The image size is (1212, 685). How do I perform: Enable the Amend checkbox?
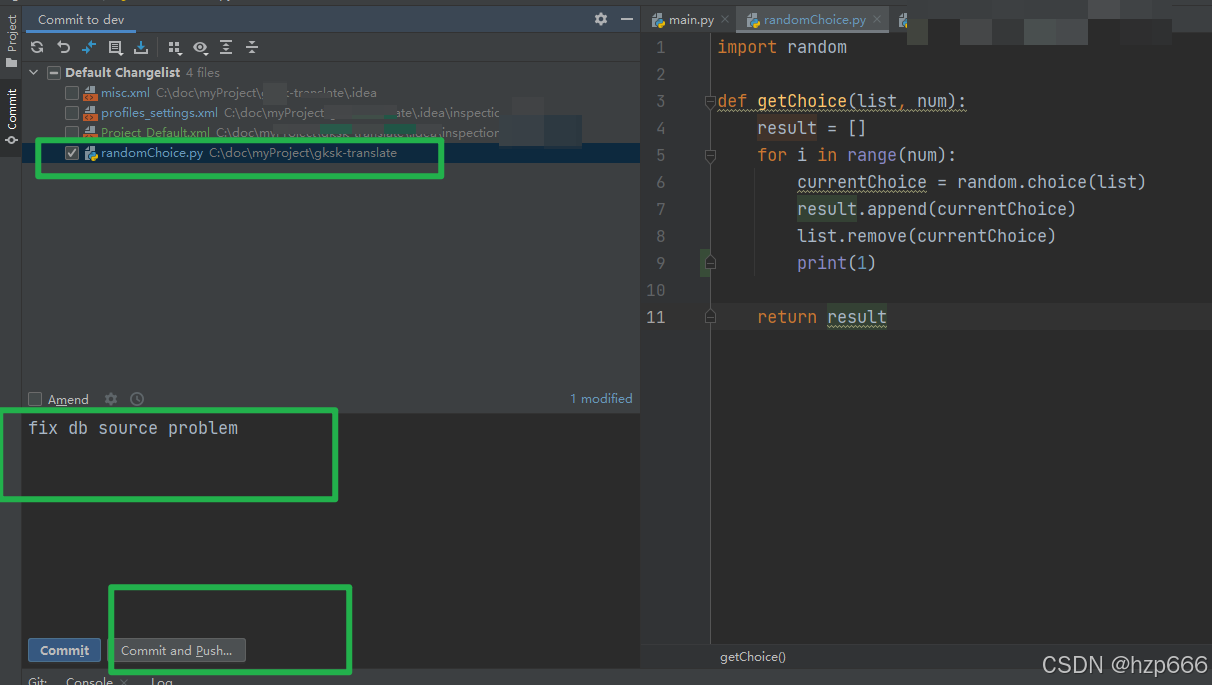[35, 398]
